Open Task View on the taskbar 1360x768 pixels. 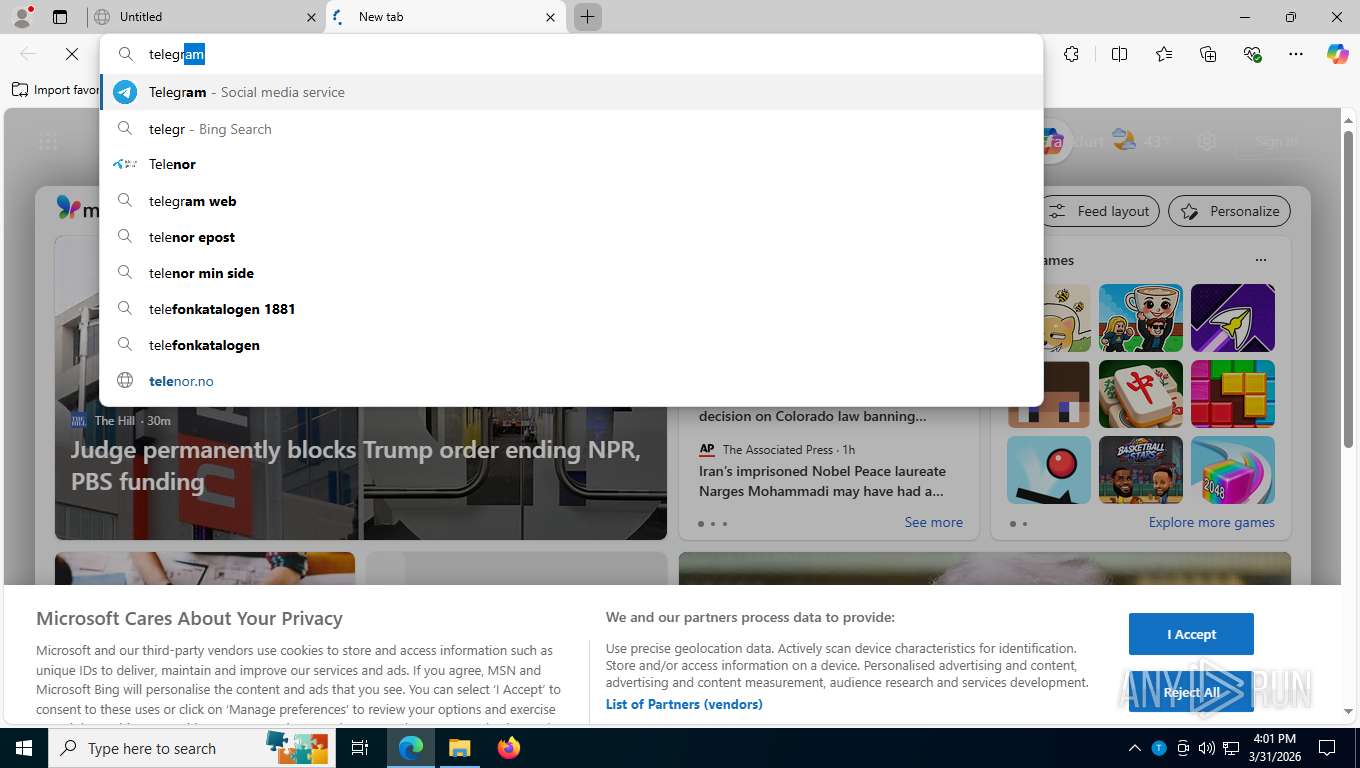click(360, 748)
